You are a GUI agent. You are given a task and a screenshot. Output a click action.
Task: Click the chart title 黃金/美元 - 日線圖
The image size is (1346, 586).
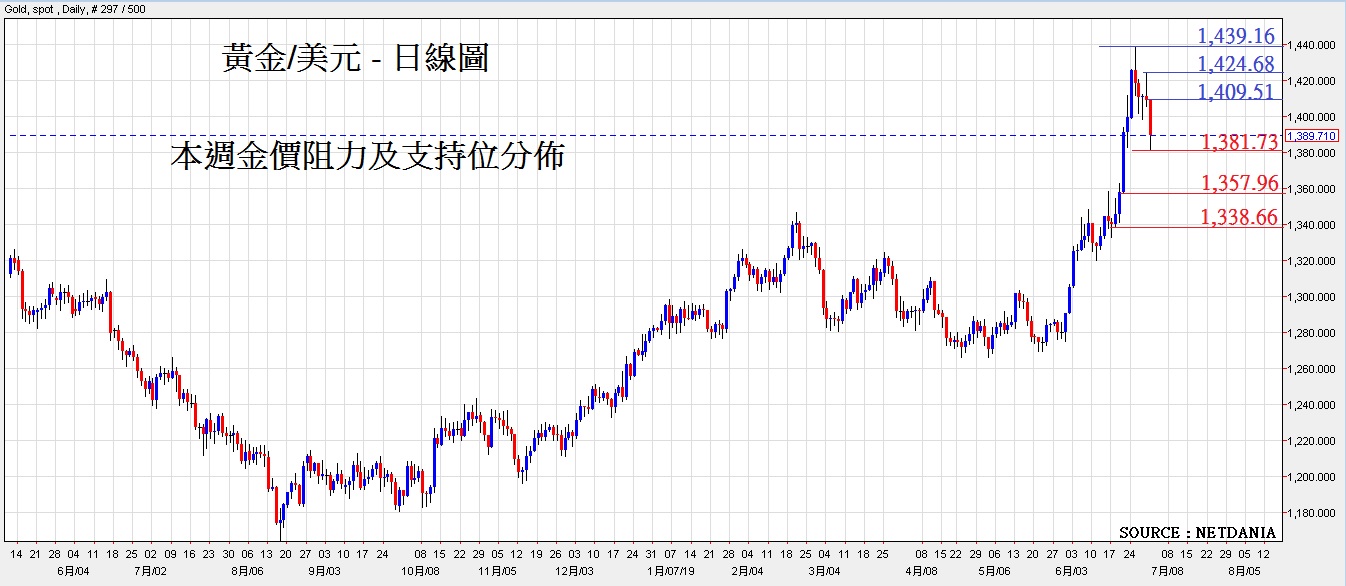tap(355, 60)
